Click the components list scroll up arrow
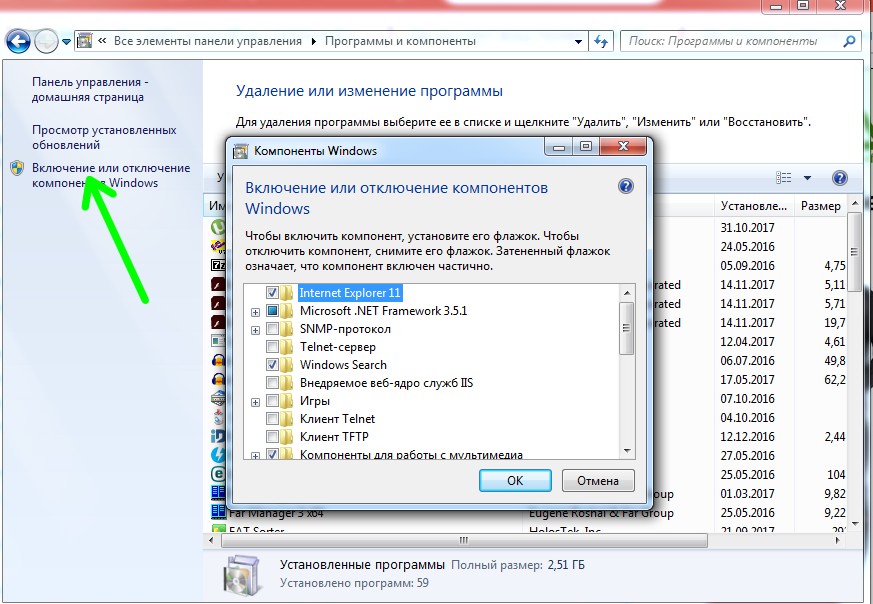The height and width of the screenshot is (604, 873). [626, 293]
